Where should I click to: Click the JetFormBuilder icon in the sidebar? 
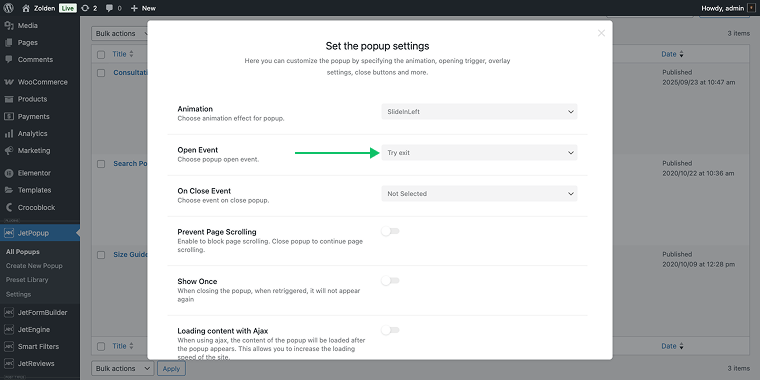click(x=9, y=312)
